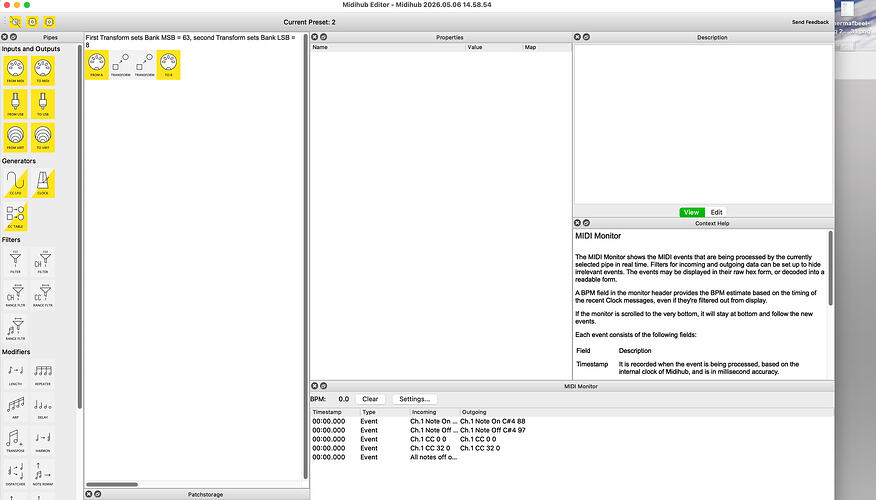Close the Description panel
Screen dimensions: 876x500
pyautogui.click(x=577, y=37)
